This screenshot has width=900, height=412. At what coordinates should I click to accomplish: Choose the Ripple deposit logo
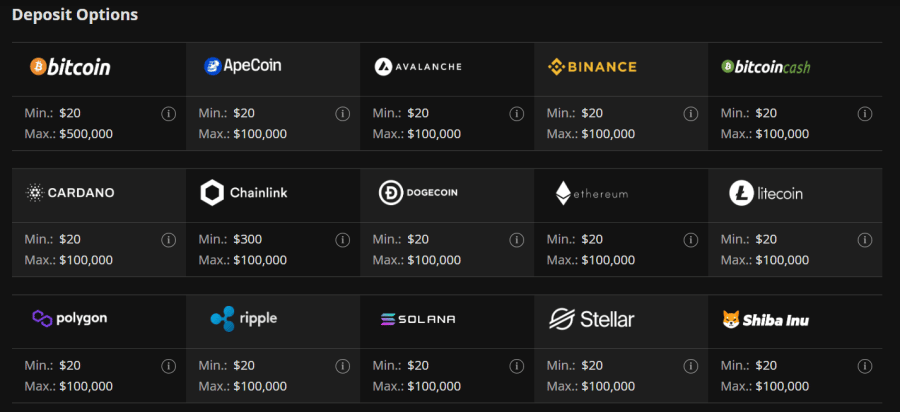243,319
